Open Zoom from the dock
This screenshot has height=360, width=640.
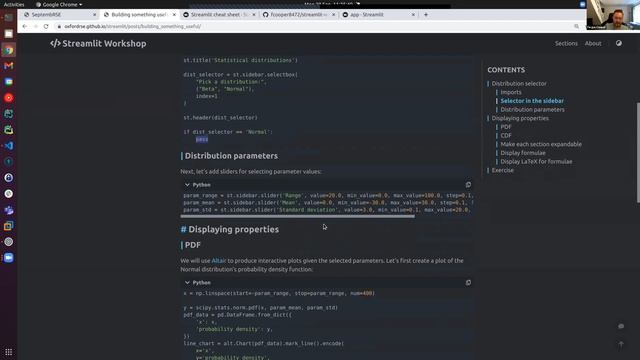pos(9,258)
